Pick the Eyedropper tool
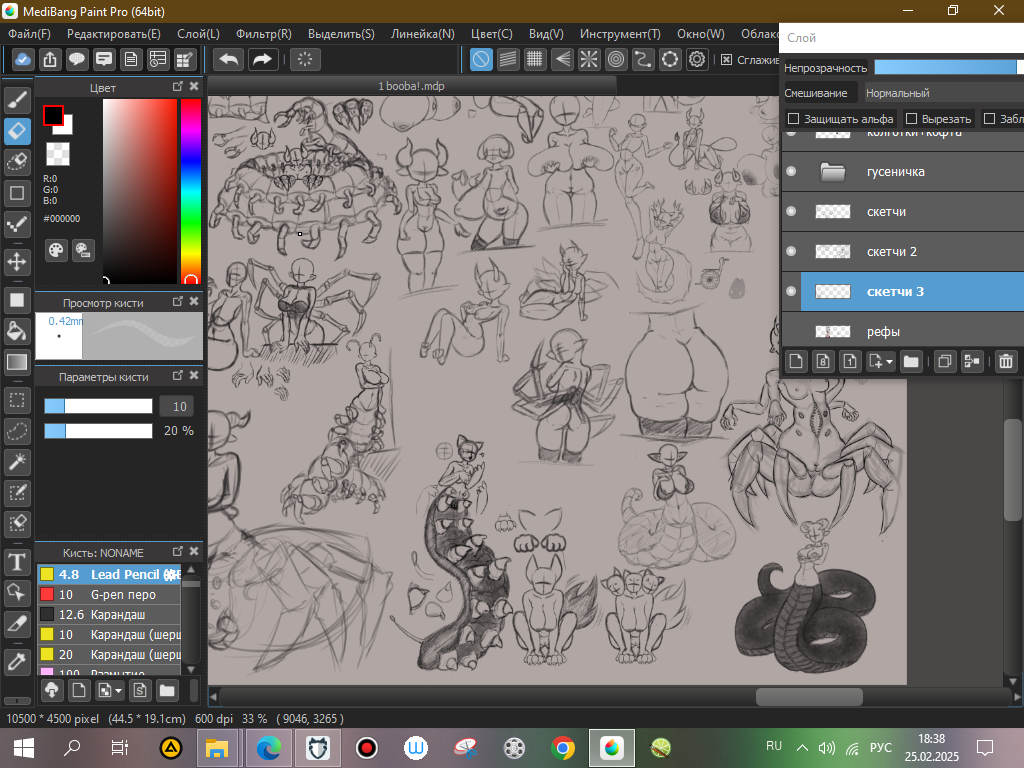Image resolution: width=1024 pixels, height=768 pixels. click(x=17, y=660)
